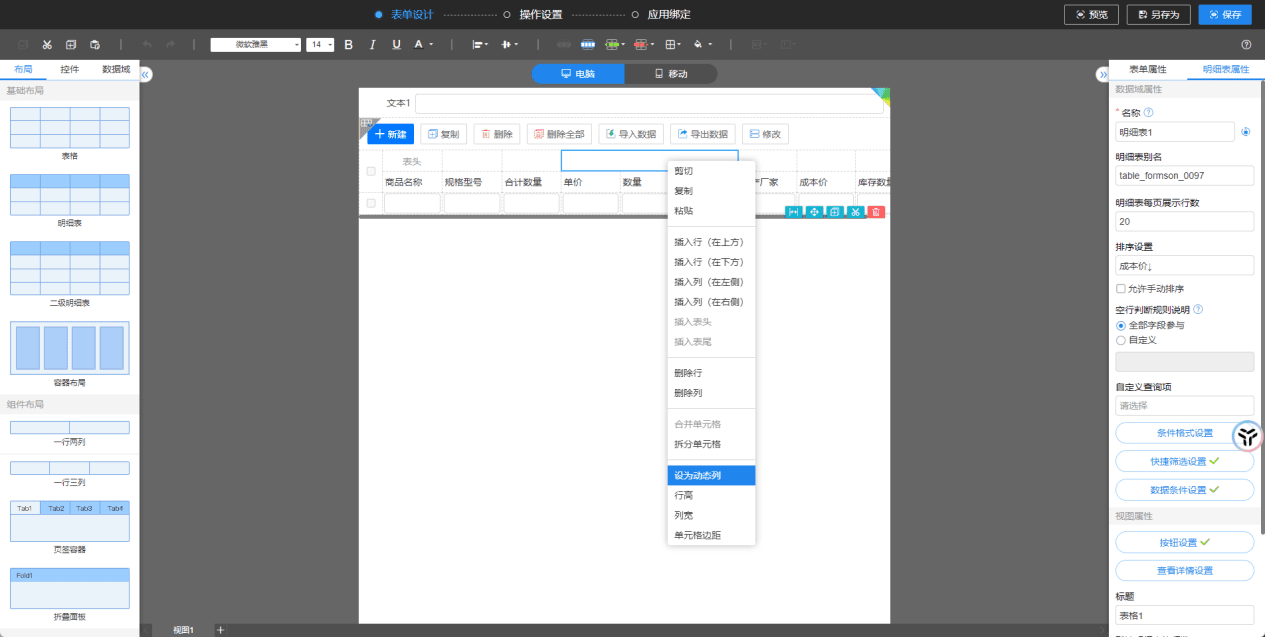Click the paste clipboard icon in top toolbar

pos(95,45)
